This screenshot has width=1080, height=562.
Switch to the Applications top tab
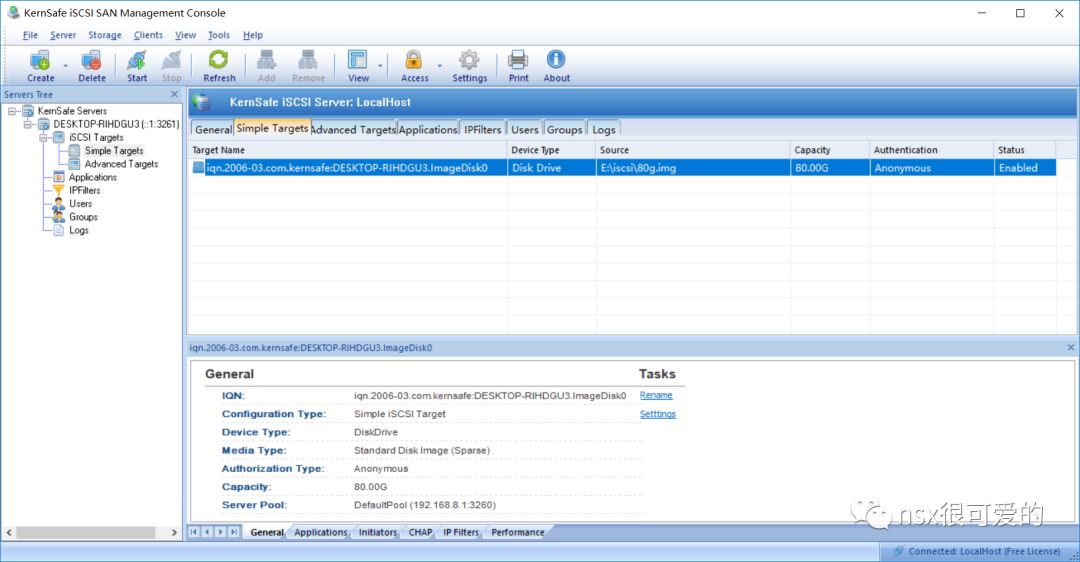click(x=428, y=129)
